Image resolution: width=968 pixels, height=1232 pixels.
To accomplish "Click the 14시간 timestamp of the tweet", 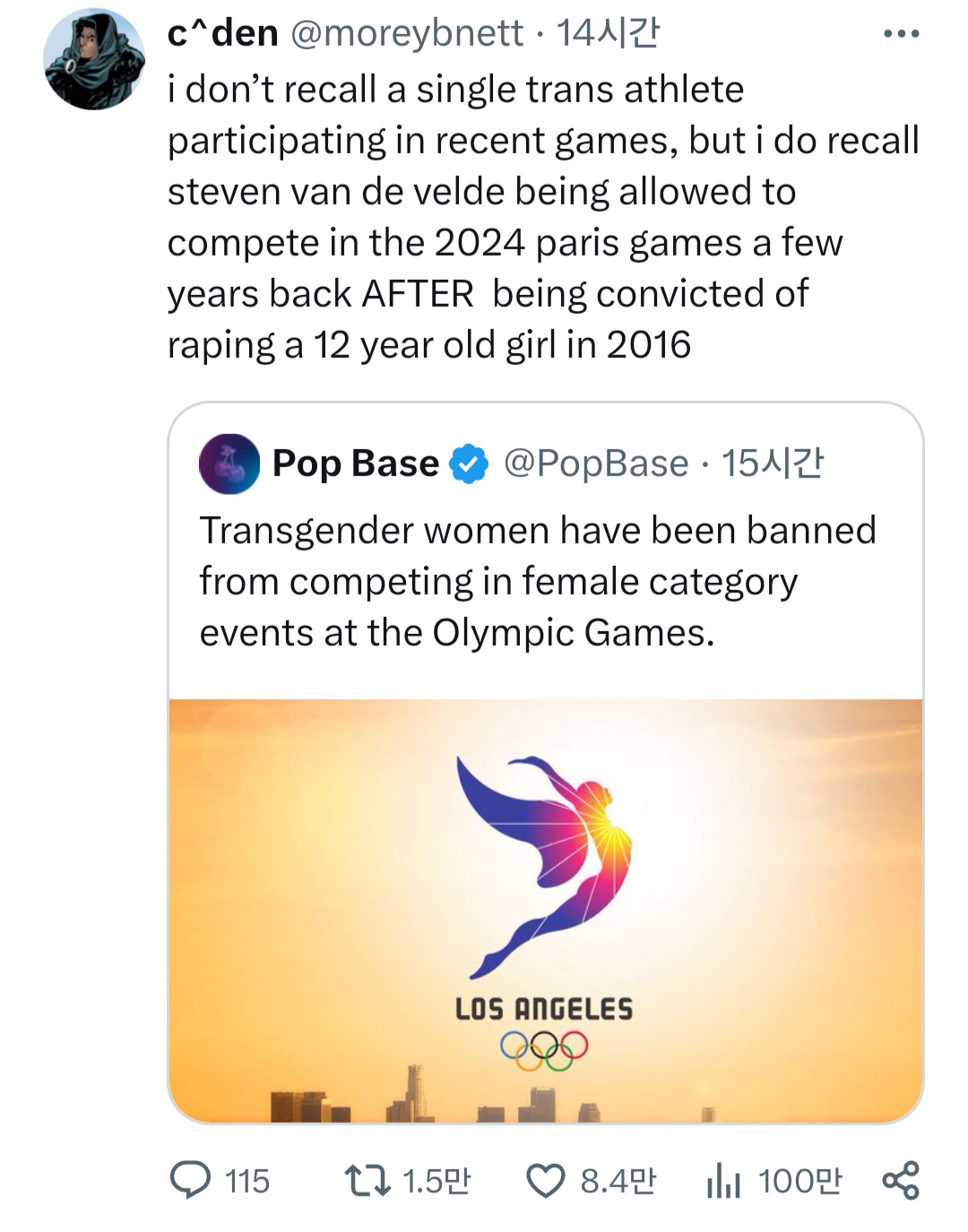I will [608, 33].
